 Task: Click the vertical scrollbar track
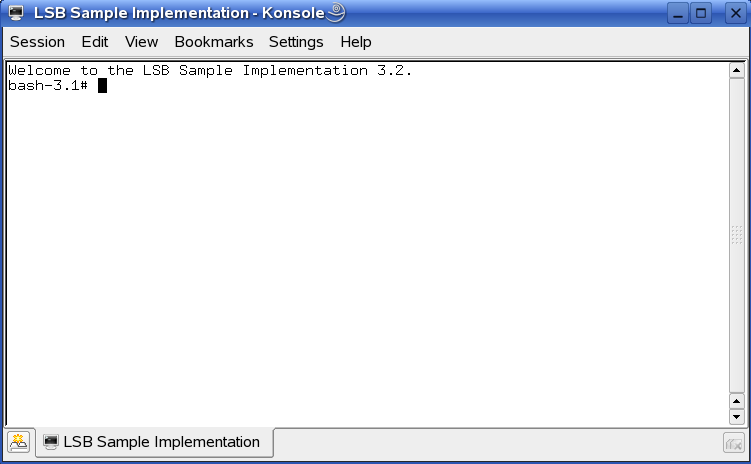pos(737,236)
